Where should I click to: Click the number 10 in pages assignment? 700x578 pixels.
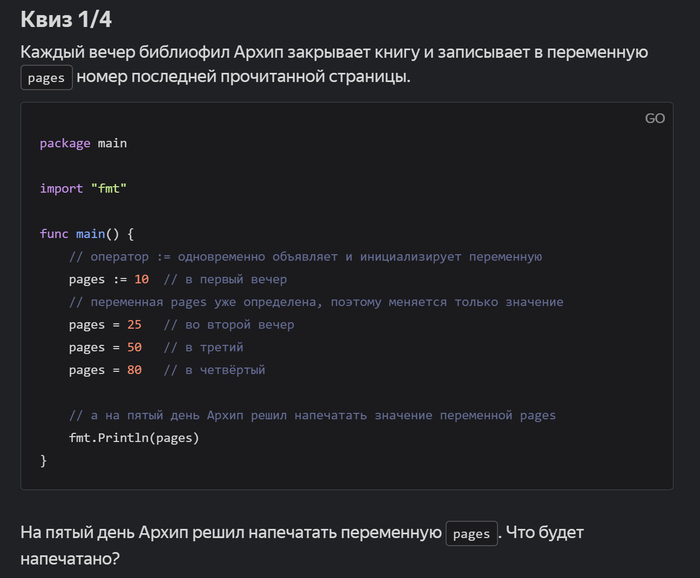[x=141, y=279]
